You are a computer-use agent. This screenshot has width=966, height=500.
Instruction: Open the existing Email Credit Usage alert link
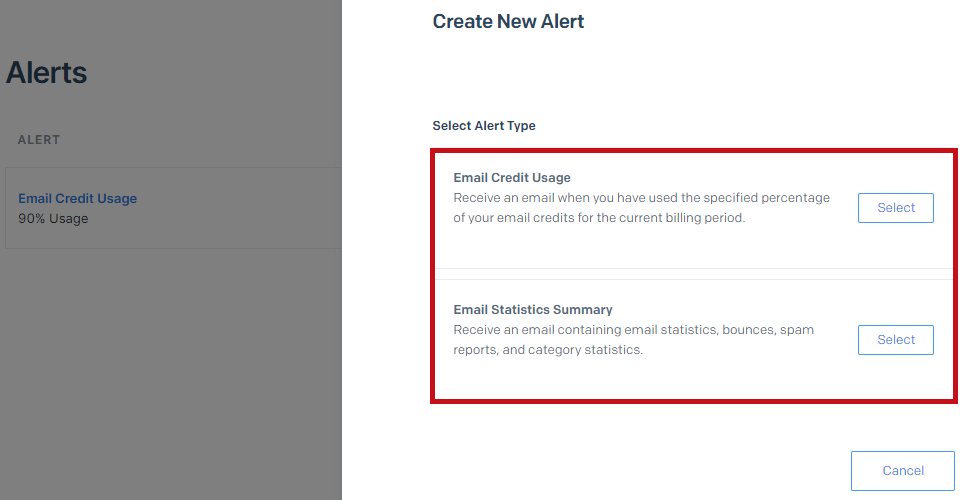(78, 198)
